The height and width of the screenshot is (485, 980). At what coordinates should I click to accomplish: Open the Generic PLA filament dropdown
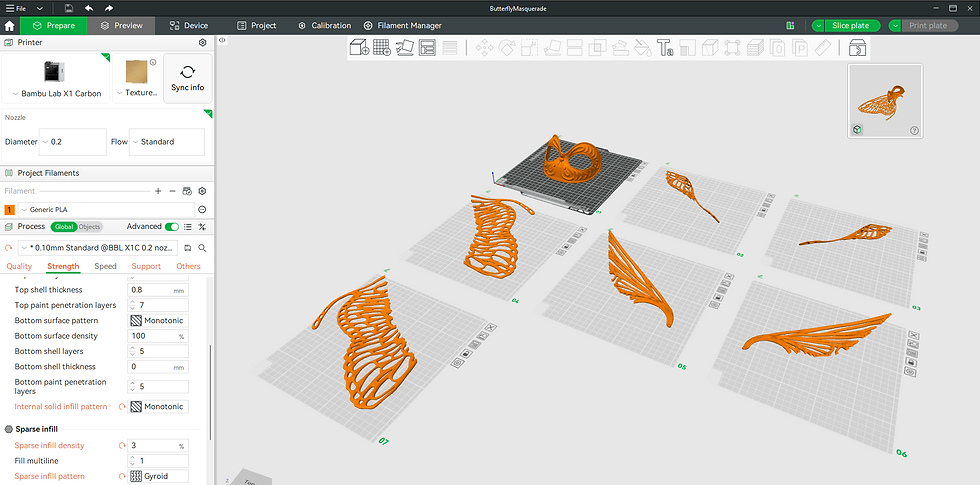point(106,210)
